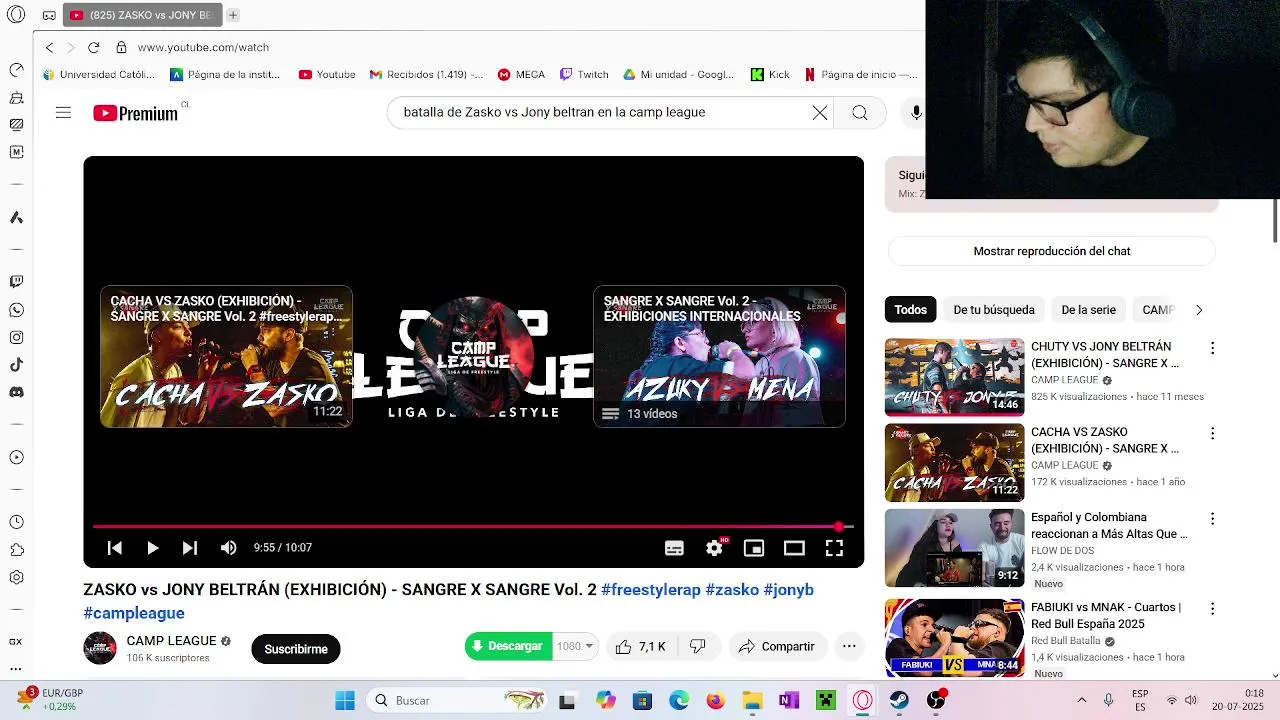Open the MEGA bookmark
Viewport: 1280px width, 720px height.
click(x=521, y=74)
